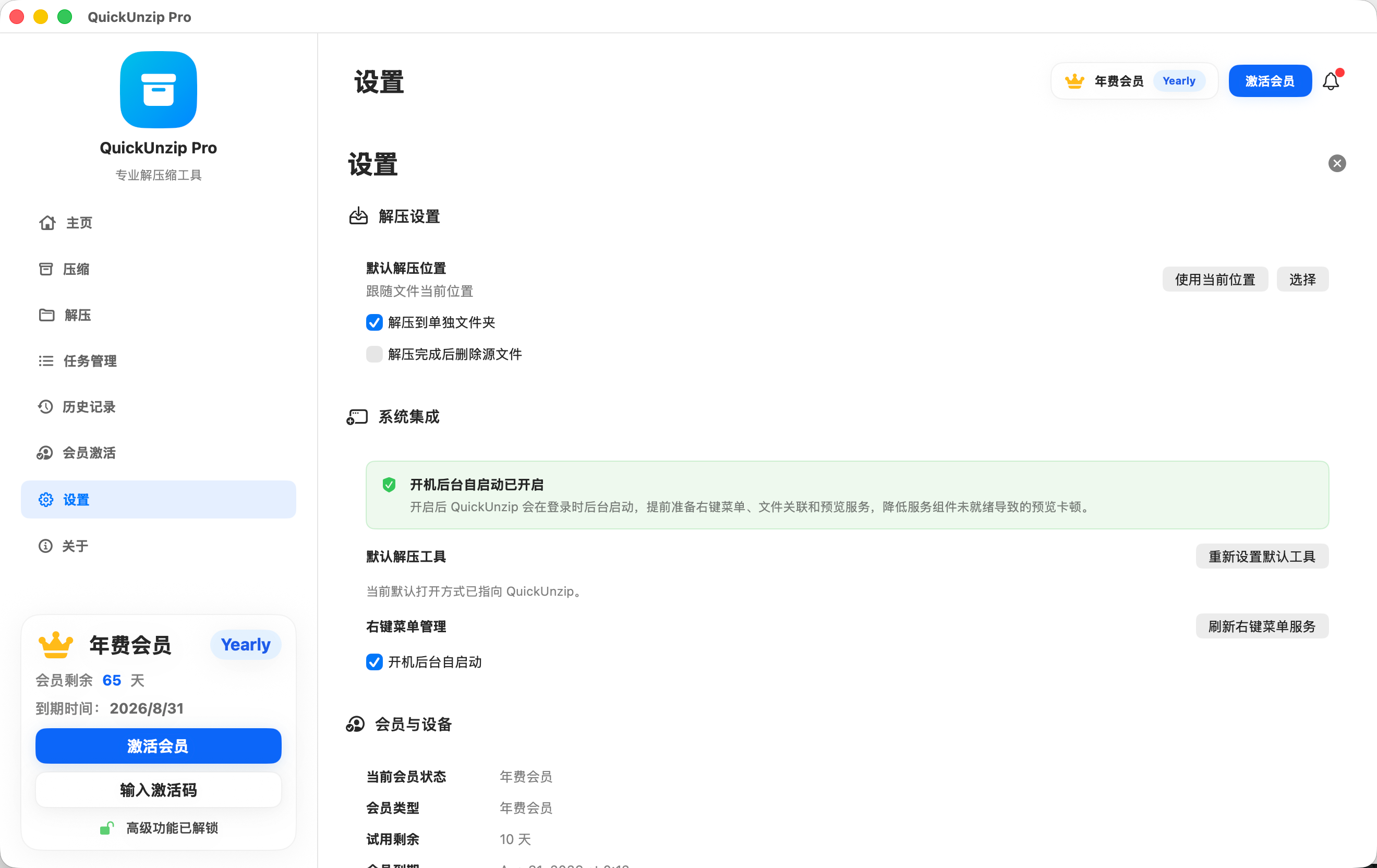Click the green shield check icon

point(389,485)
